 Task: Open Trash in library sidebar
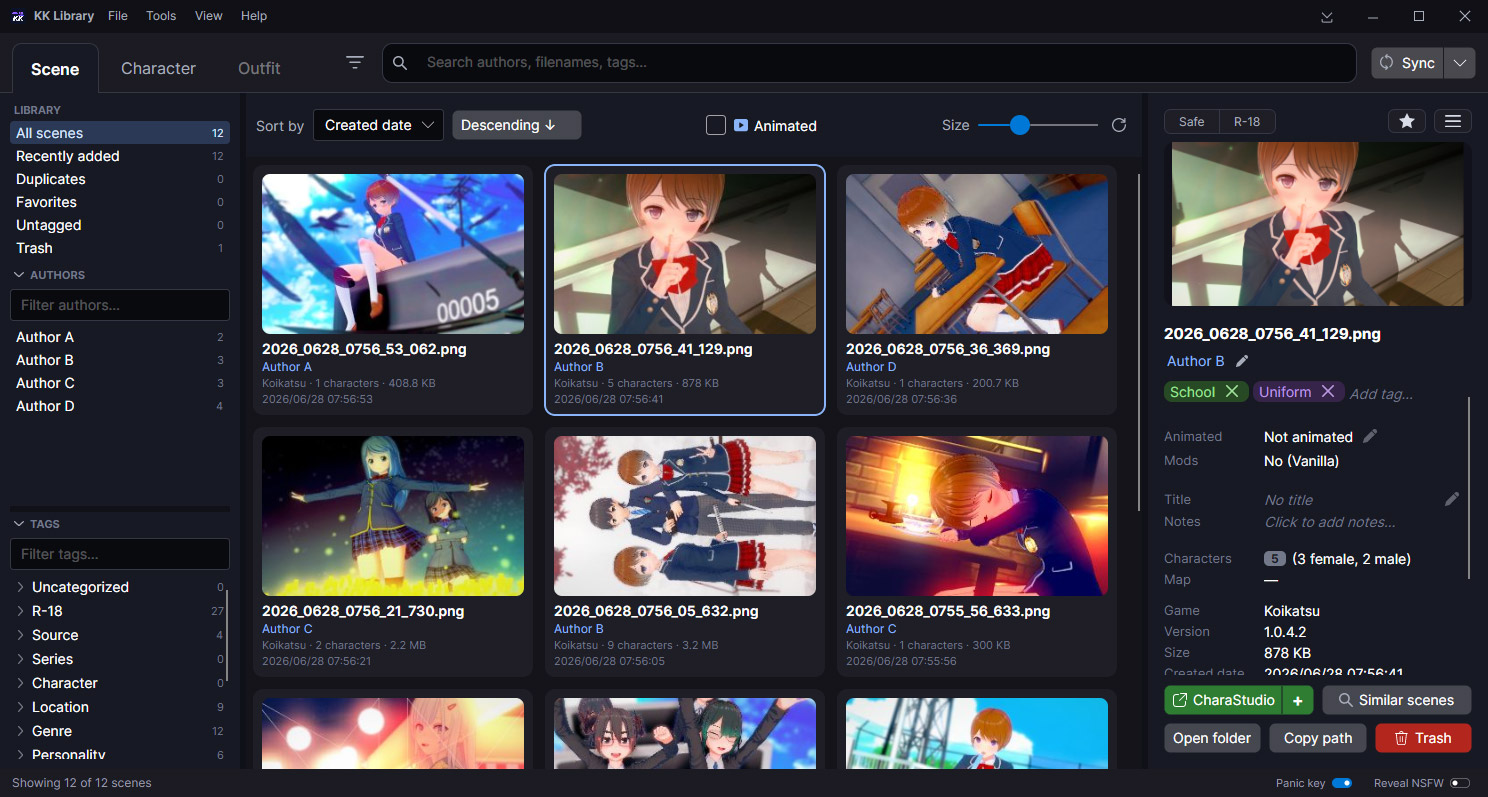point(120,248)
